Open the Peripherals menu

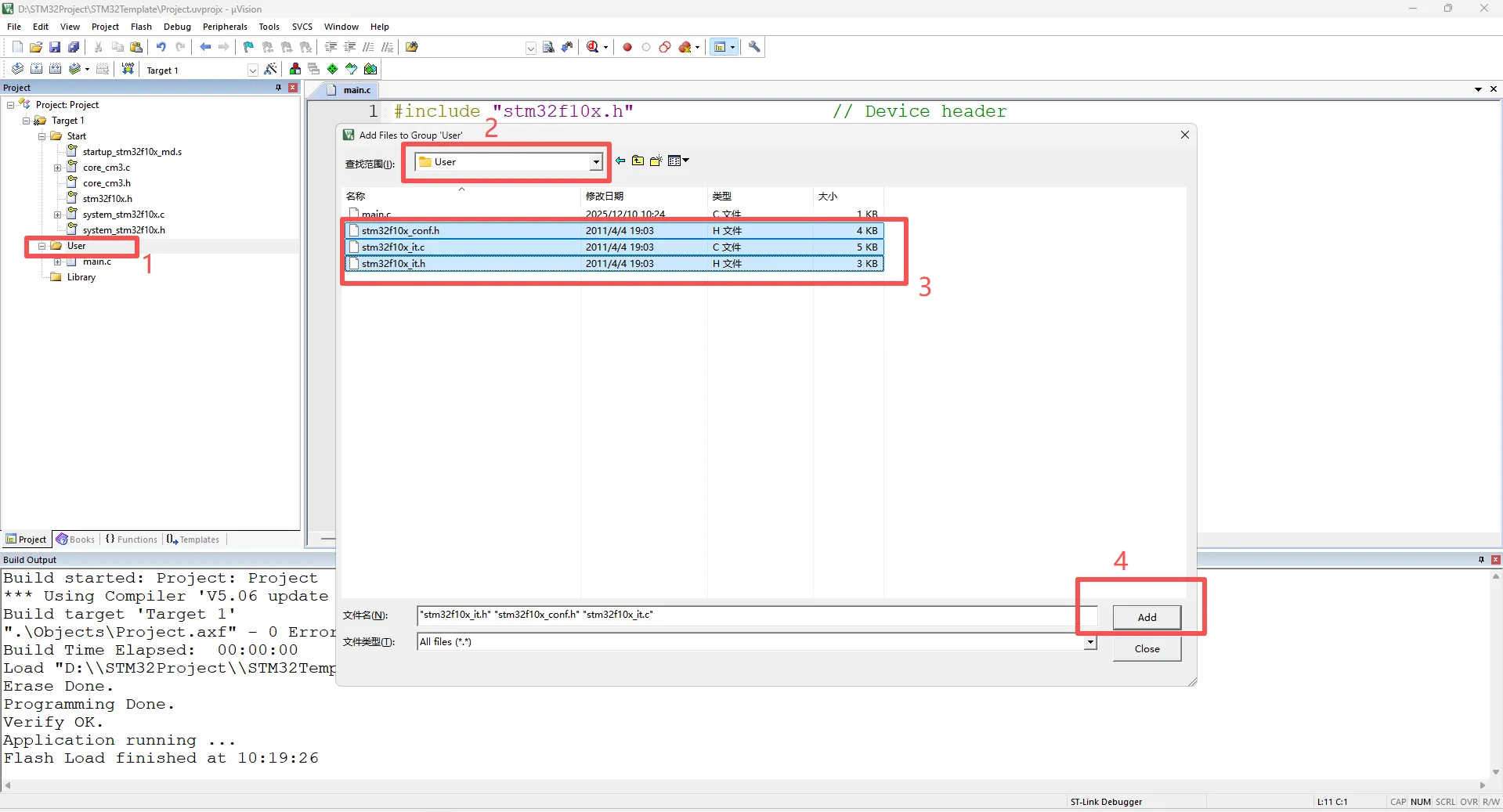pos(225,27)
